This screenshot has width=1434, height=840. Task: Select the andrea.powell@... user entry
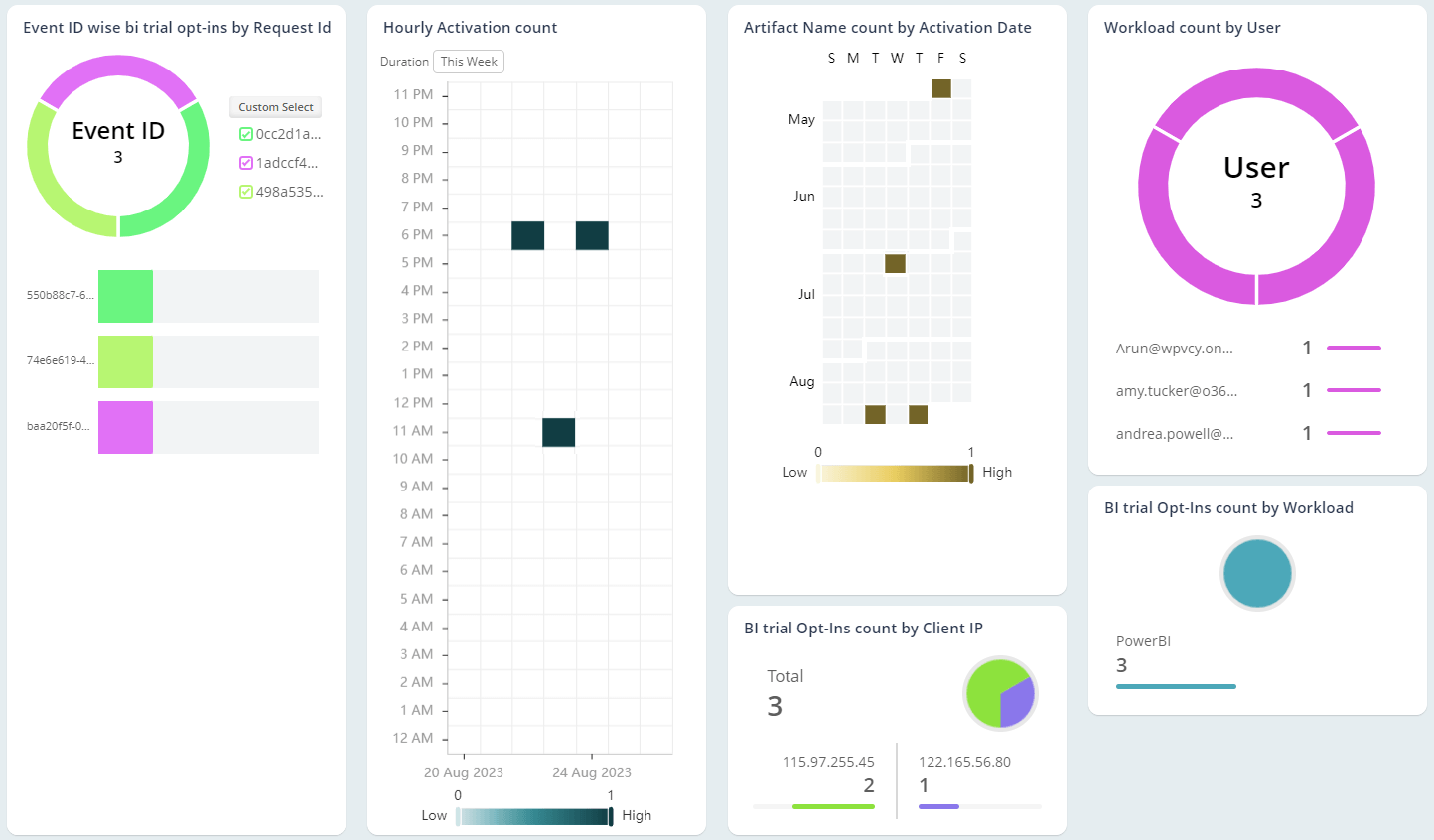coord(1176,433)
